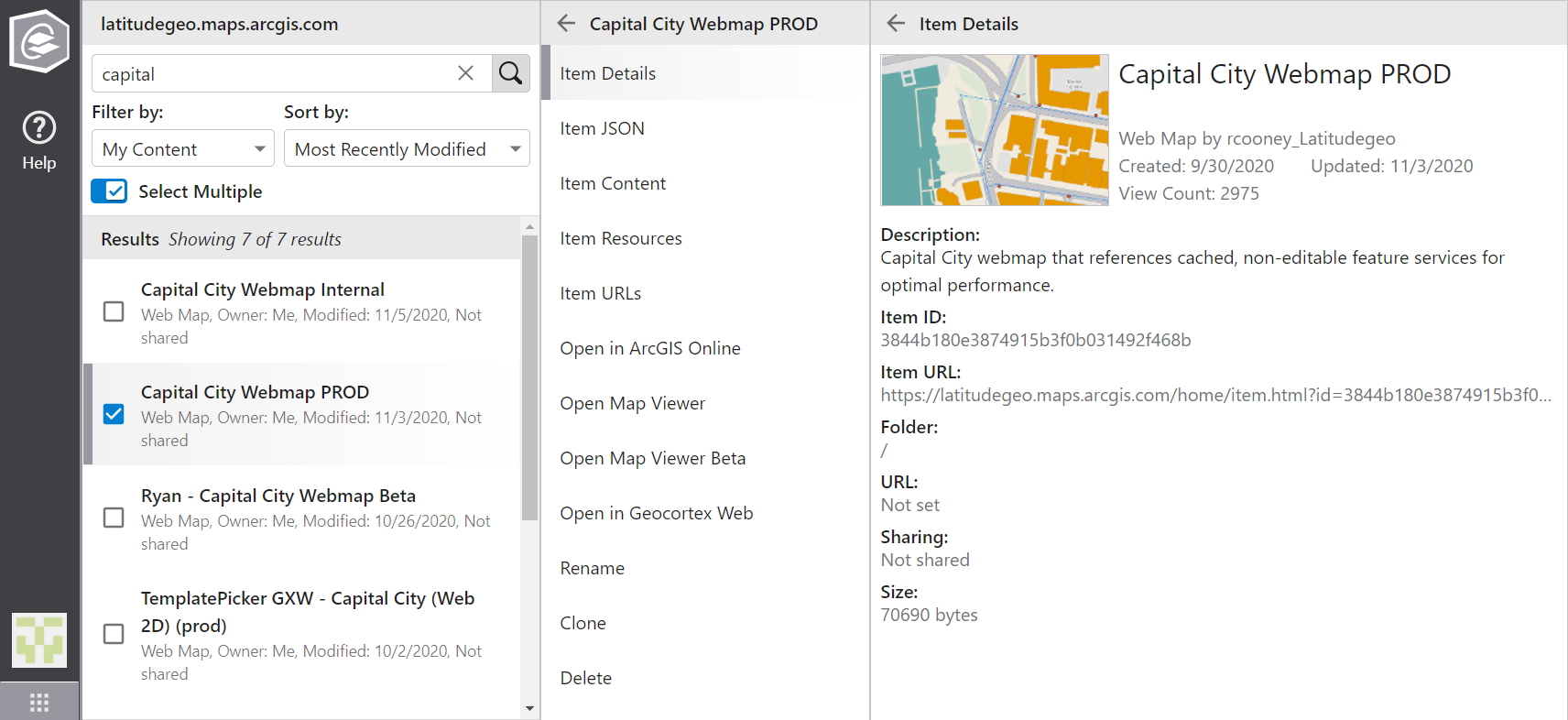Open Item URLs menu entry
The image size is (1568, 720).
[704, 293]
